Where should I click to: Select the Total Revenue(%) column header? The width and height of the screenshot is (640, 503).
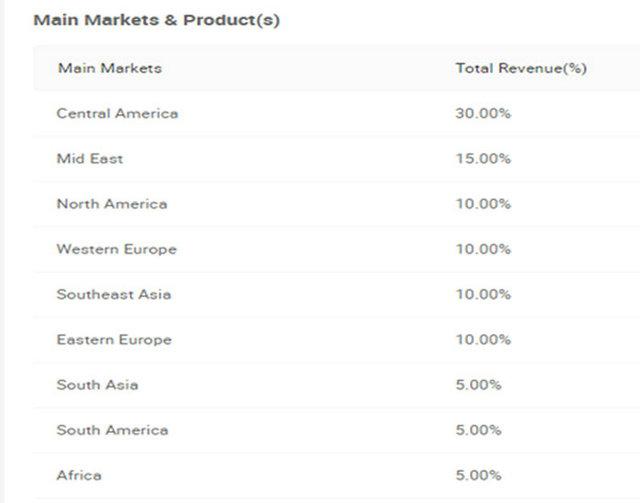tap(521, 68)
